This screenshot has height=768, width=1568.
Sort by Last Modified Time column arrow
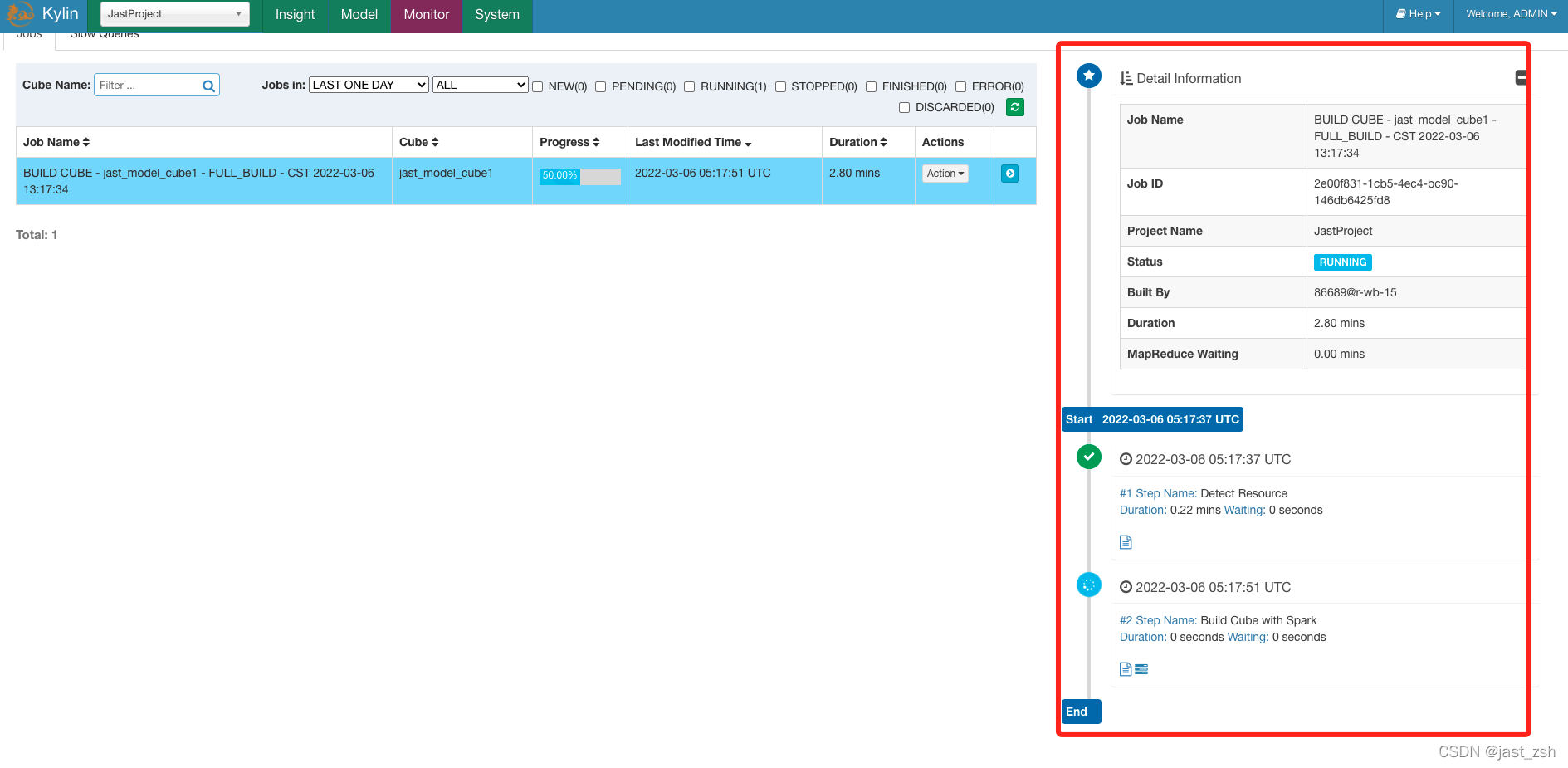(748, 144)
